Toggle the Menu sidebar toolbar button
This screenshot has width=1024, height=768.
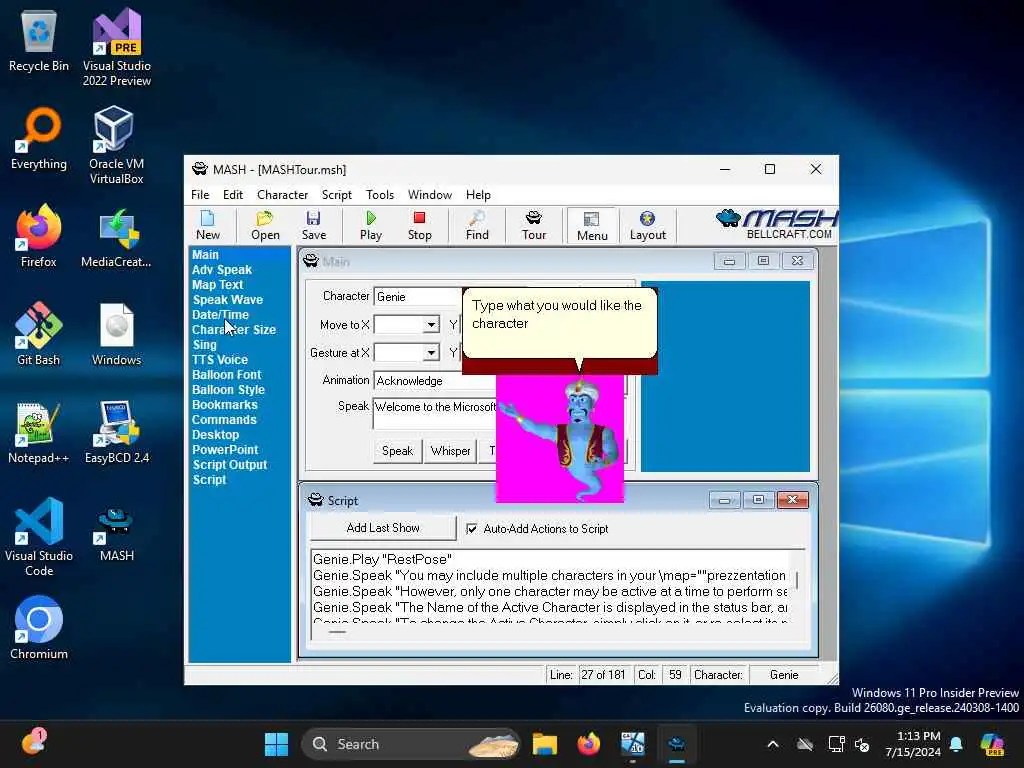tap(592, 226)
